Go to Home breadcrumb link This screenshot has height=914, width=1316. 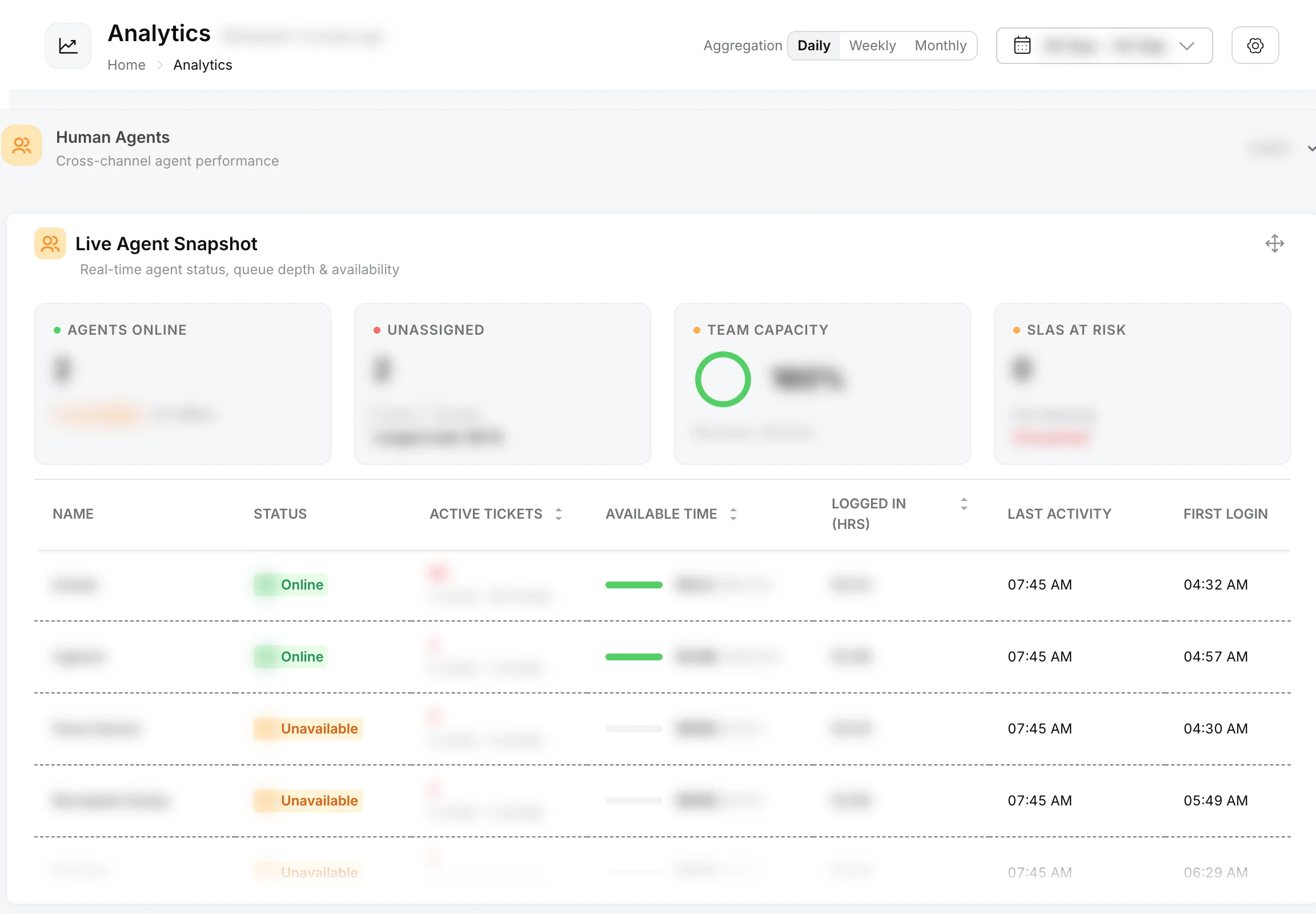coord(127,65)
